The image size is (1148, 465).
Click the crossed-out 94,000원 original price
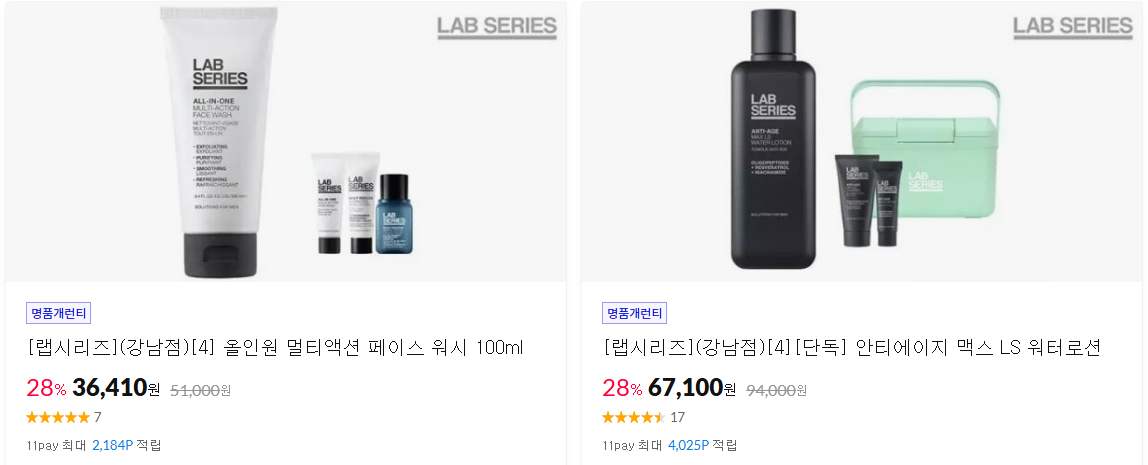tap(777, 390)
